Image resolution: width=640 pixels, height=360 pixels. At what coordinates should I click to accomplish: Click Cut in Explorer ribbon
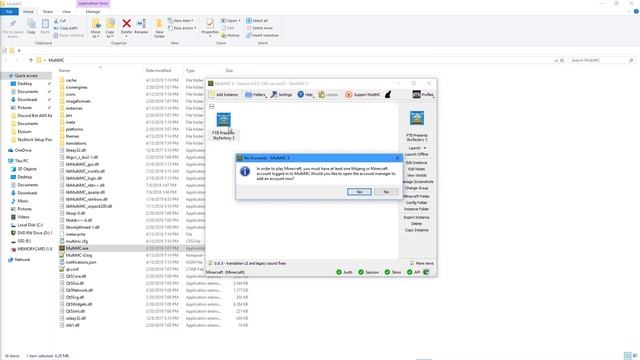[60, 20]
